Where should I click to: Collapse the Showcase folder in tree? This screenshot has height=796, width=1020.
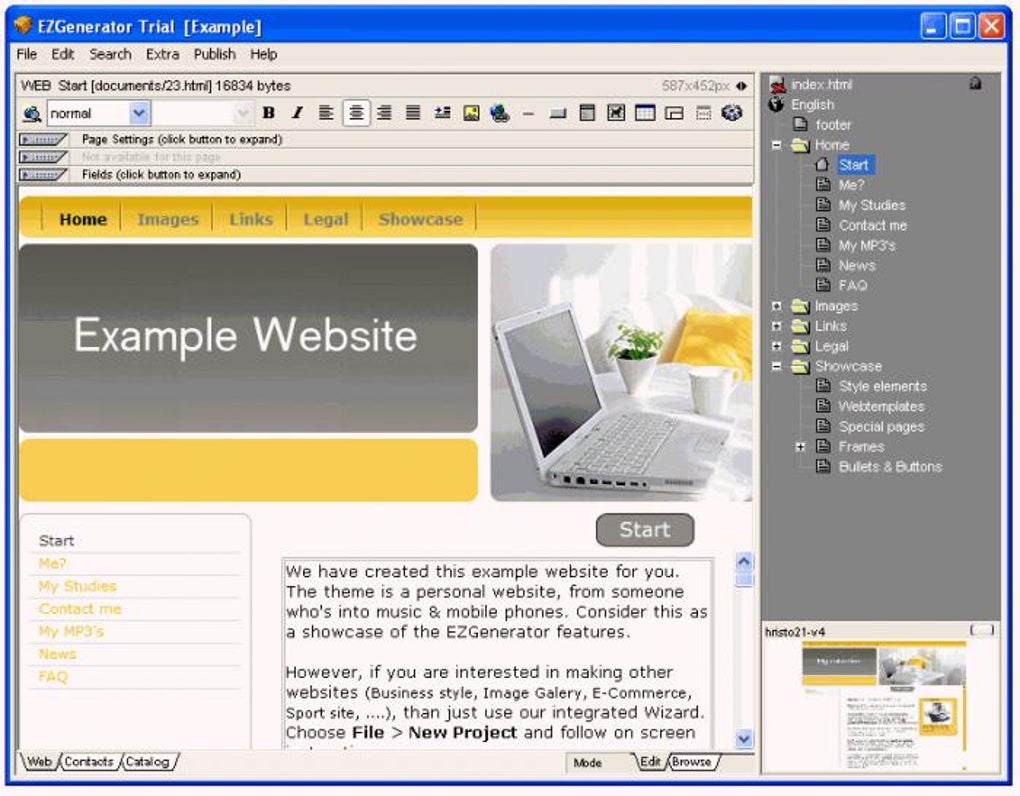pos(776,366)
